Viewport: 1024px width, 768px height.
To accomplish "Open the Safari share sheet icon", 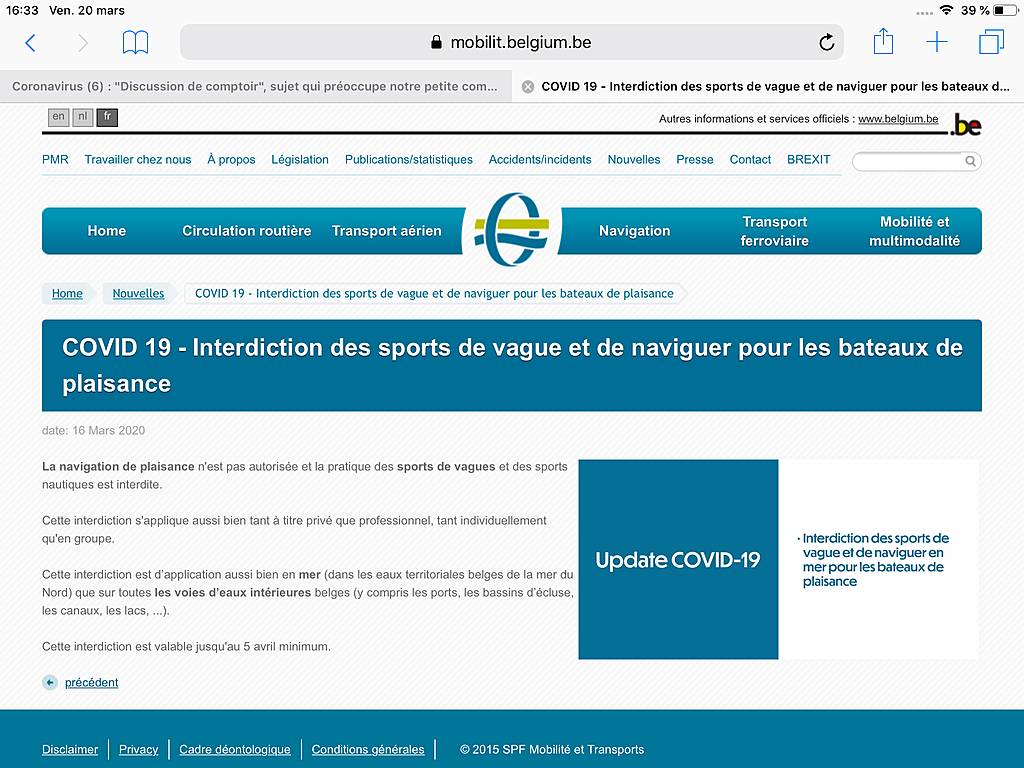I will tap(883, 41).
